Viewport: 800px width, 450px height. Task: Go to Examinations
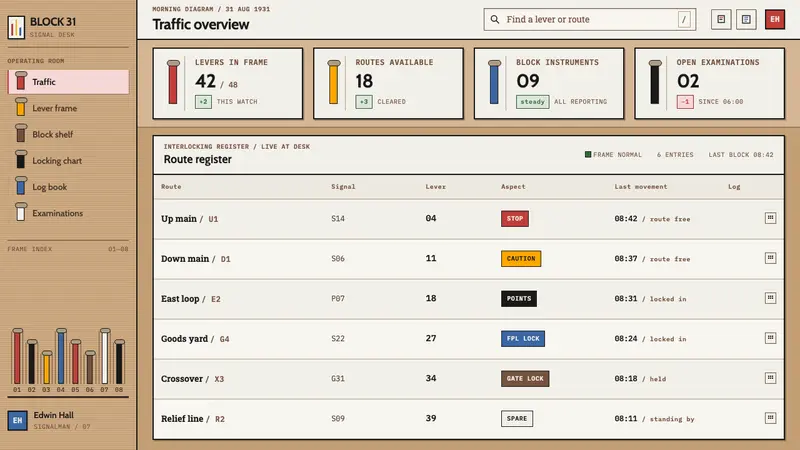pos(68,213)
